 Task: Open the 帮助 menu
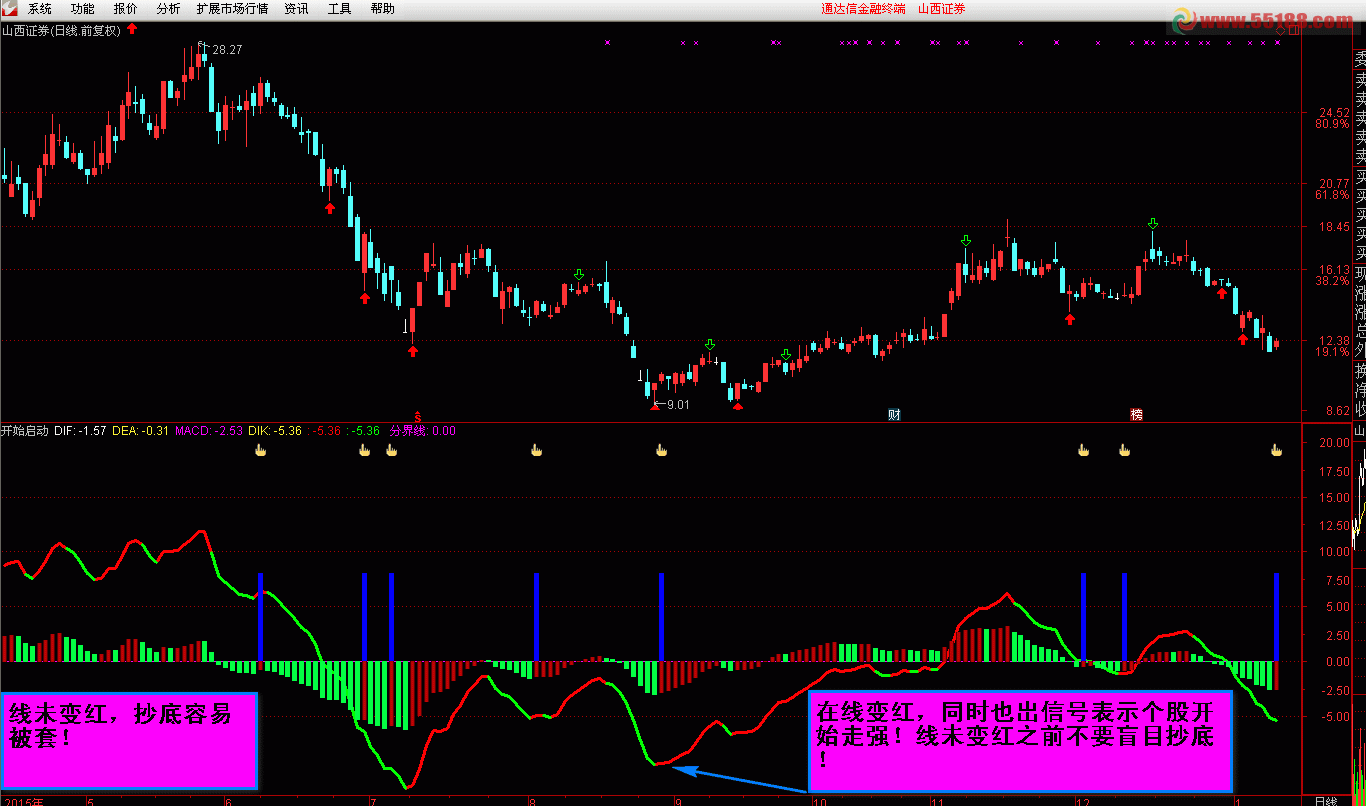pyautogui.click(x=382, y=9)
